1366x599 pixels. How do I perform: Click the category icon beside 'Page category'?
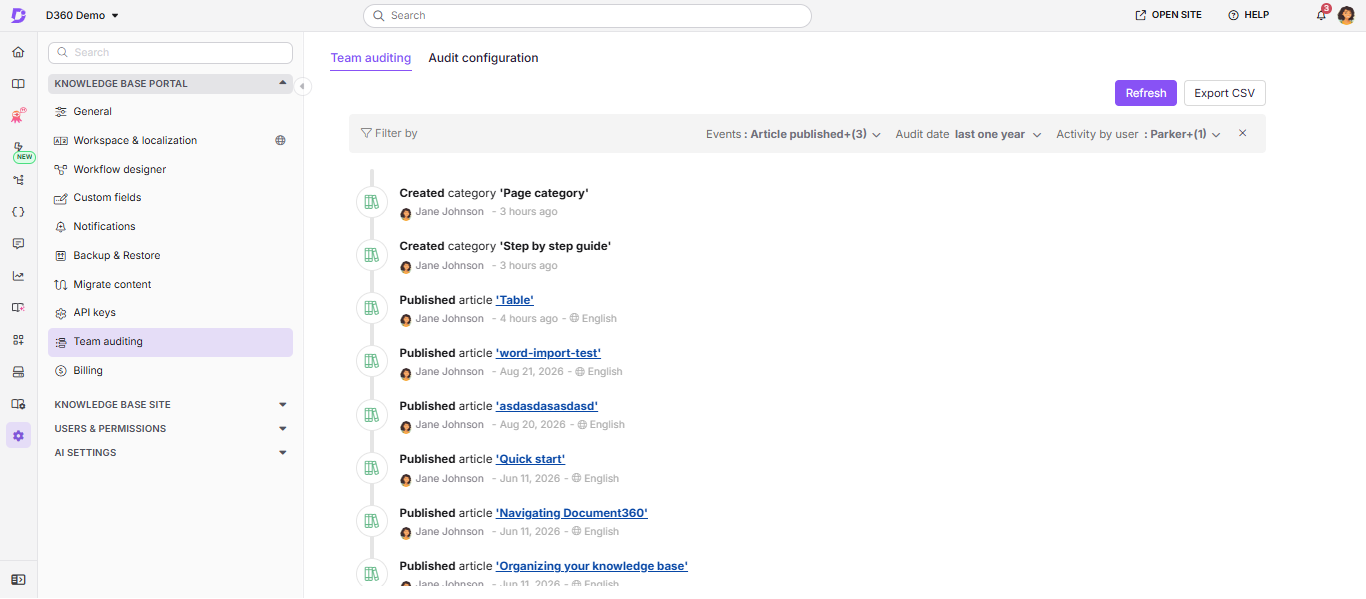(x=372, y=202)
